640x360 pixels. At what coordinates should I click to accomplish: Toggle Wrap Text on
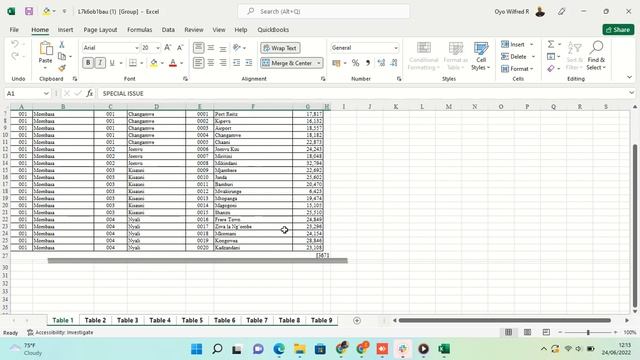point(280,48)
